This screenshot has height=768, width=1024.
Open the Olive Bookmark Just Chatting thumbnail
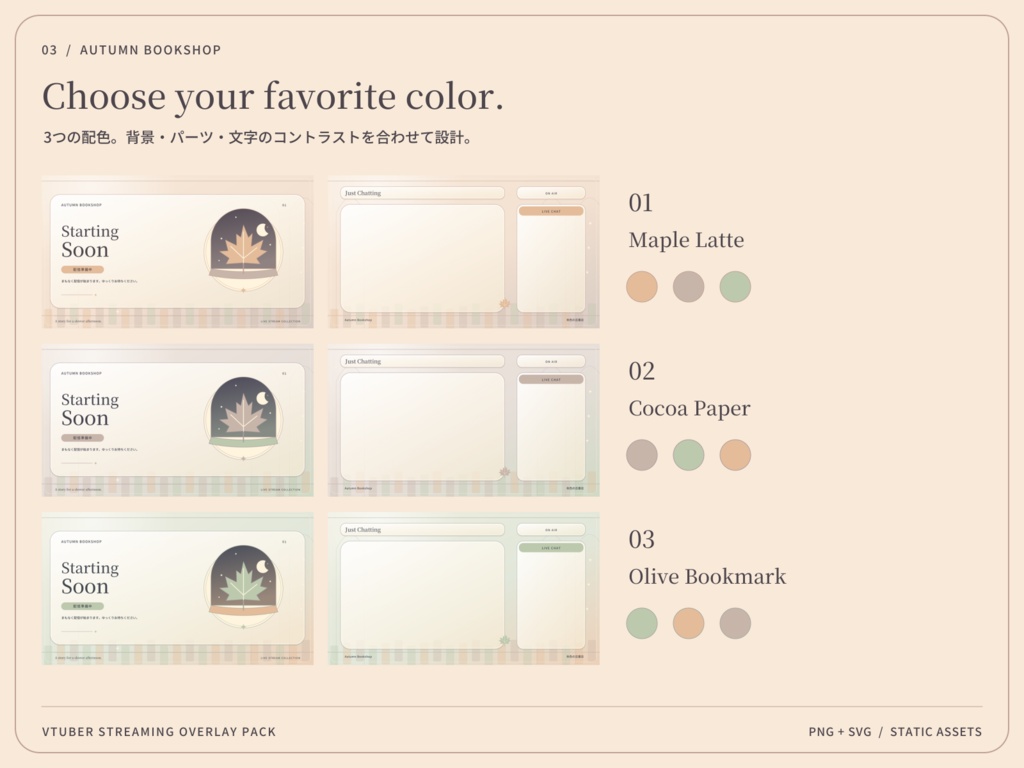click(464, 589)
